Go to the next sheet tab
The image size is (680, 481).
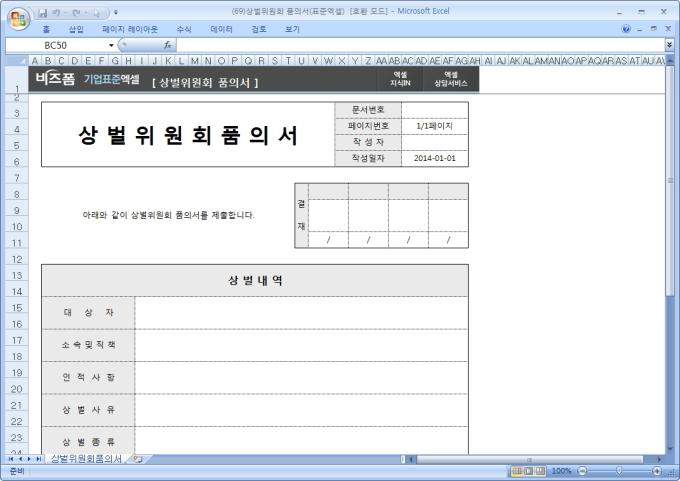click(x=29, y=459)
